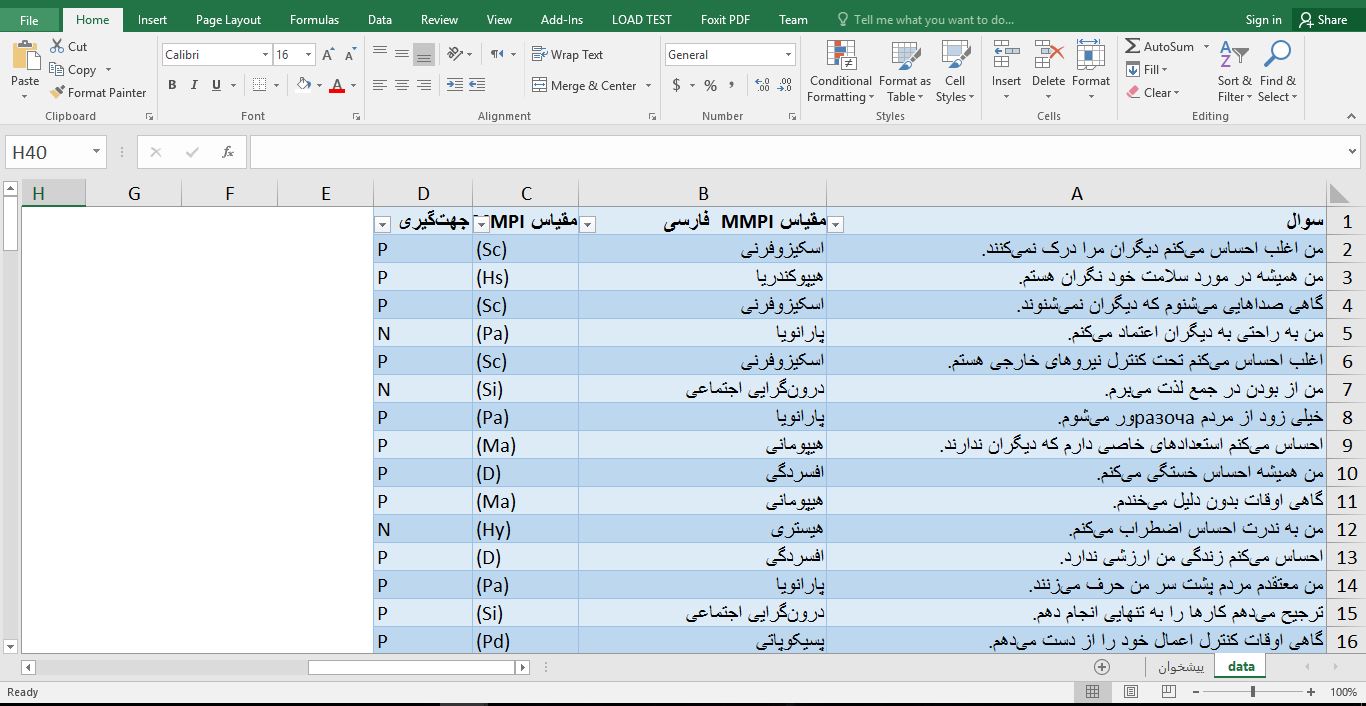Open Find & Select menu
The width and height of the screenshot is (1366, 706).
tap(1277, 72)
